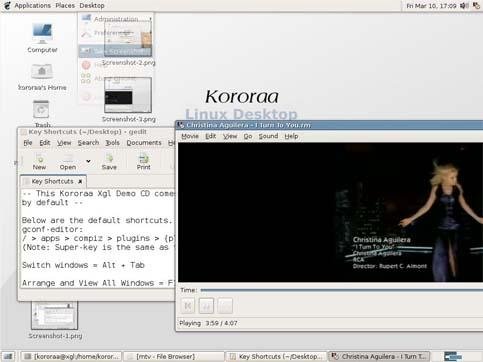Screen dimensions: 483x362
Task: Open the Desktop menu in top panel
Action: tap(92, 6)
